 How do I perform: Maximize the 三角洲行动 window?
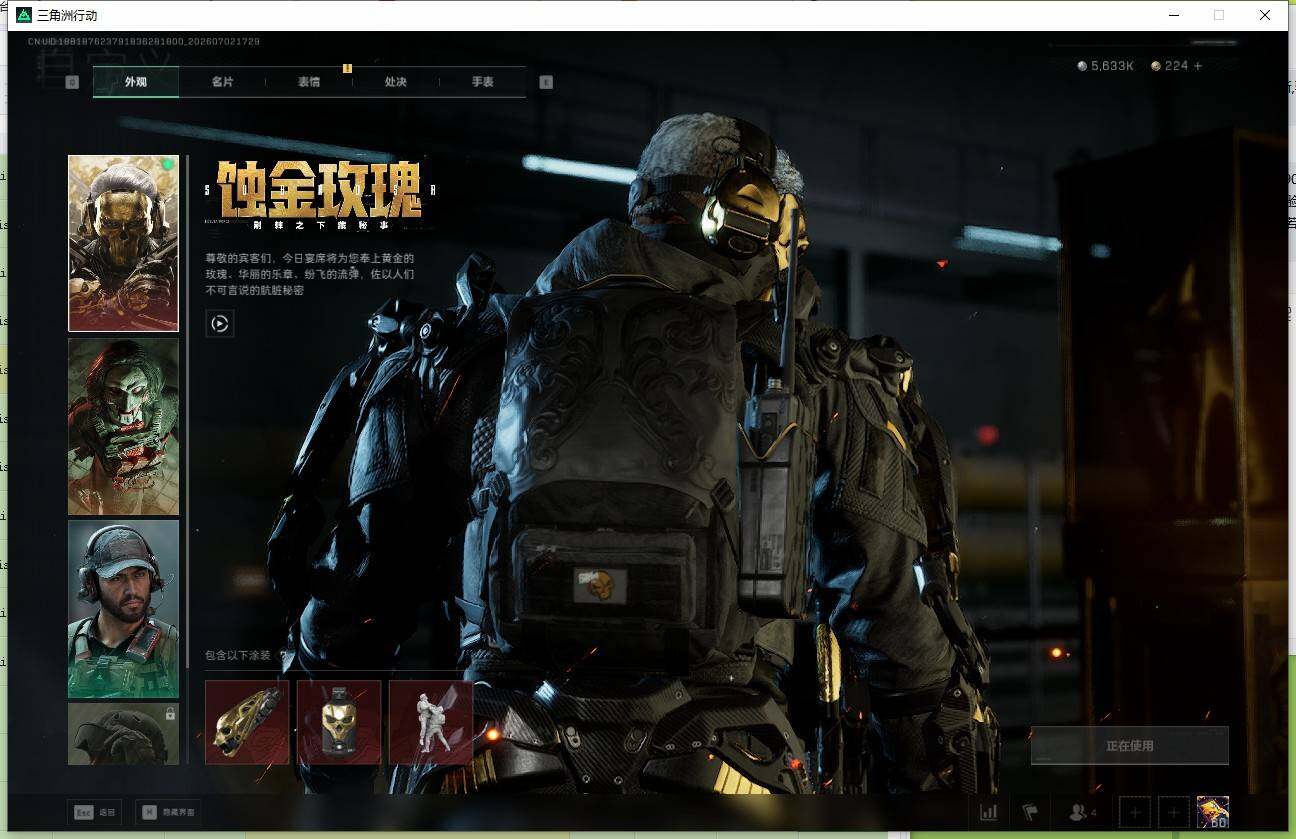[x=1218, y=15]
